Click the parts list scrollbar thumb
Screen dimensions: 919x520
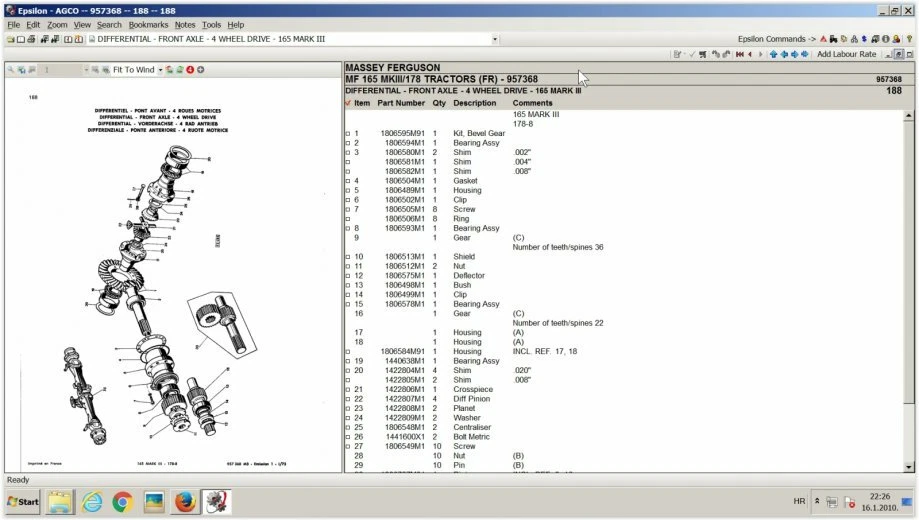(908, 262)
